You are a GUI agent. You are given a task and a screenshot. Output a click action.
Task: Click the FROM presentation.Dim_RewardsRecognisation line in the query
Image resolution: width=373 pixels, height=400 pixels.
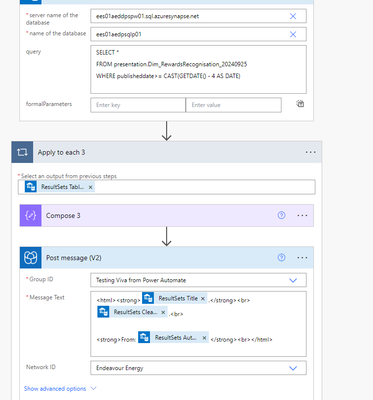(172, 64)
